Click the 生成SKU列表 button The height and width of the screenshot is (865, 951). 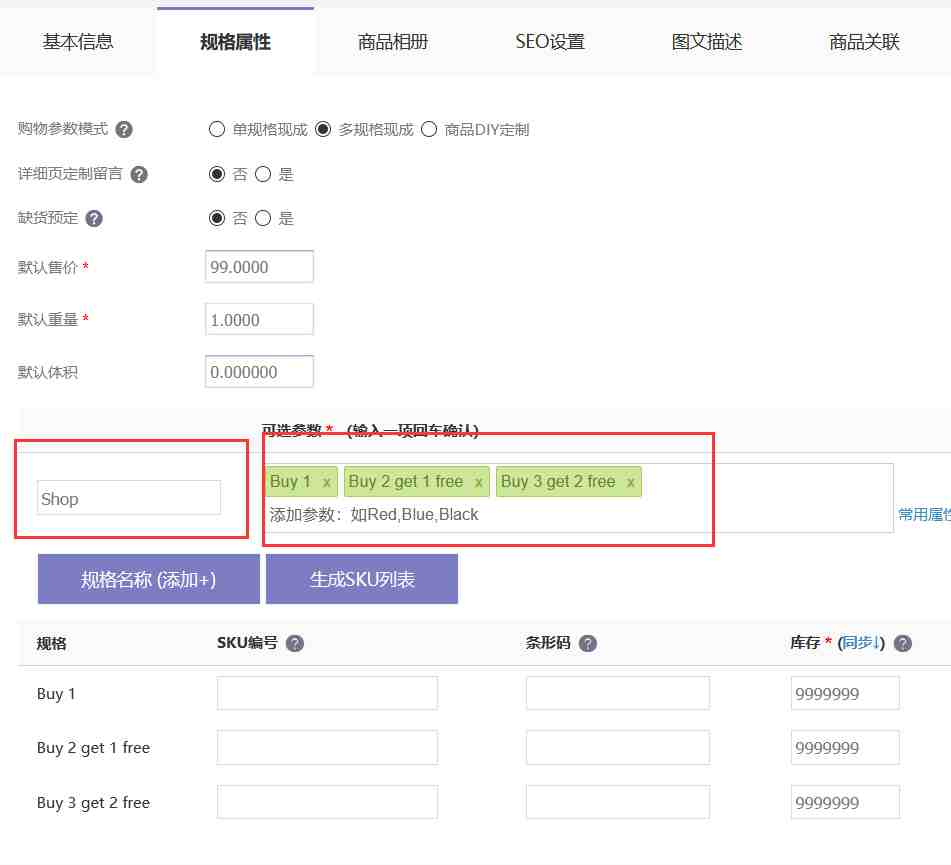coord(362,579)
